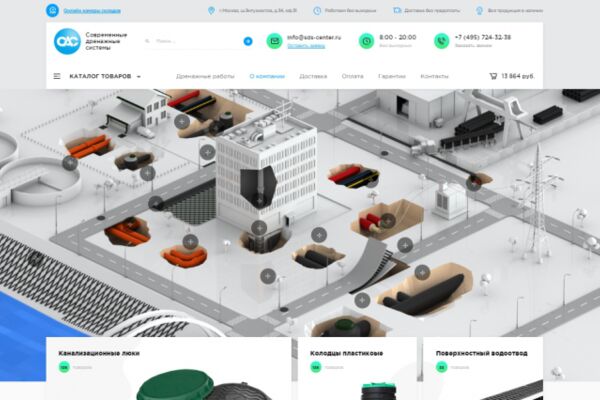This screenshot has height=400, width=600.
Task: Click the online cameras link at top left
Action: tap(92, 11)
